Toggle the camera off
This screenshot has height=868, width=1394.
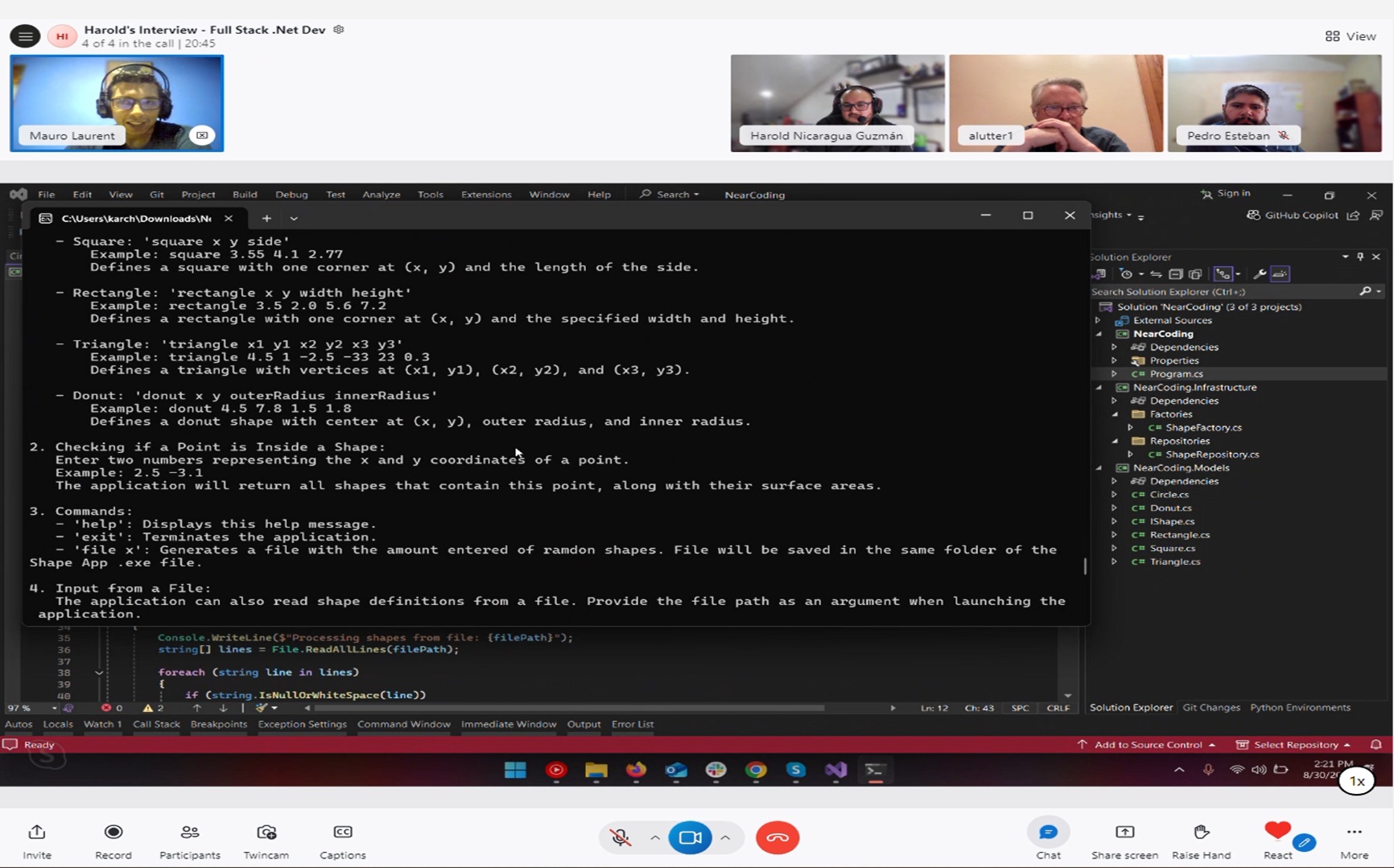[x=690, y=837]
